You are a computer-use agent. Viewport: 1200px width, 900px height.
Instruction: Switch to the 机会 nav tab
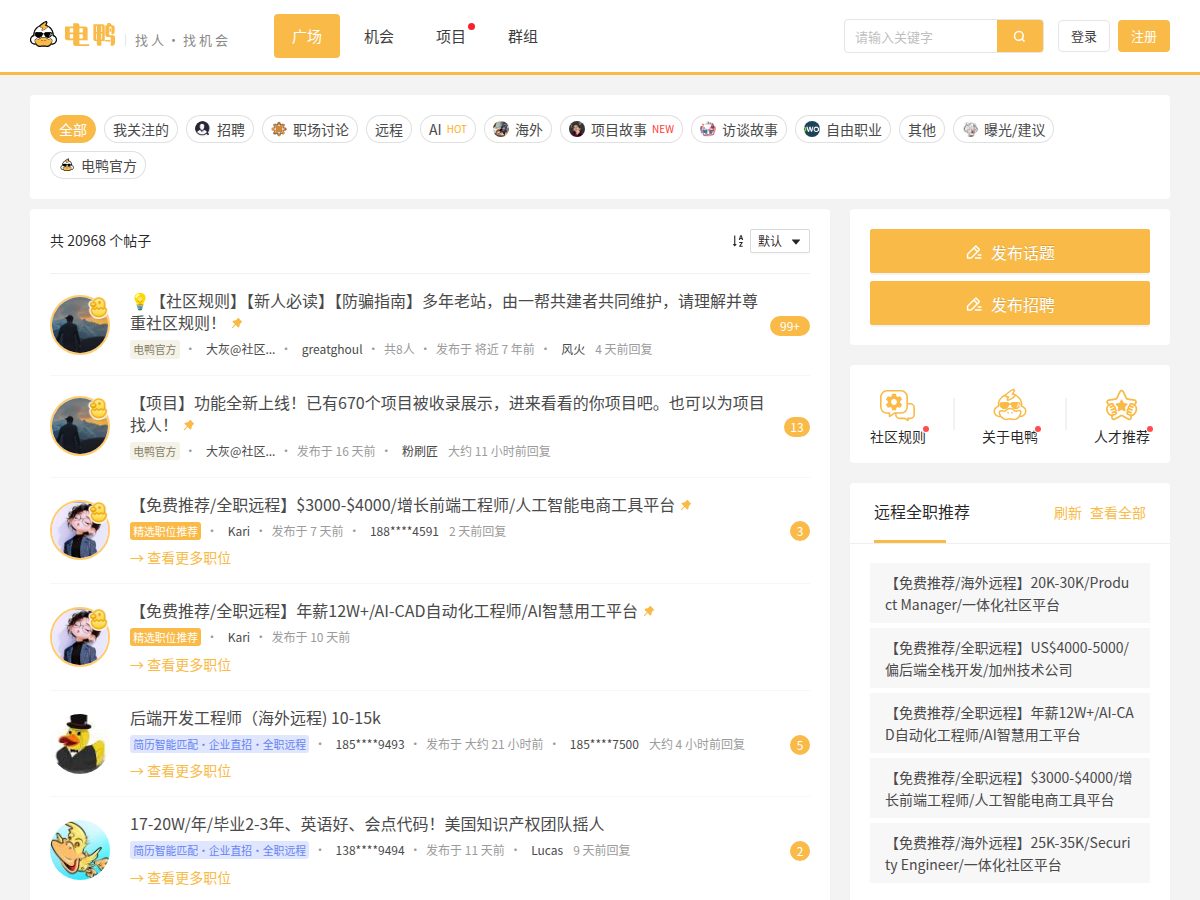point(379,36)
